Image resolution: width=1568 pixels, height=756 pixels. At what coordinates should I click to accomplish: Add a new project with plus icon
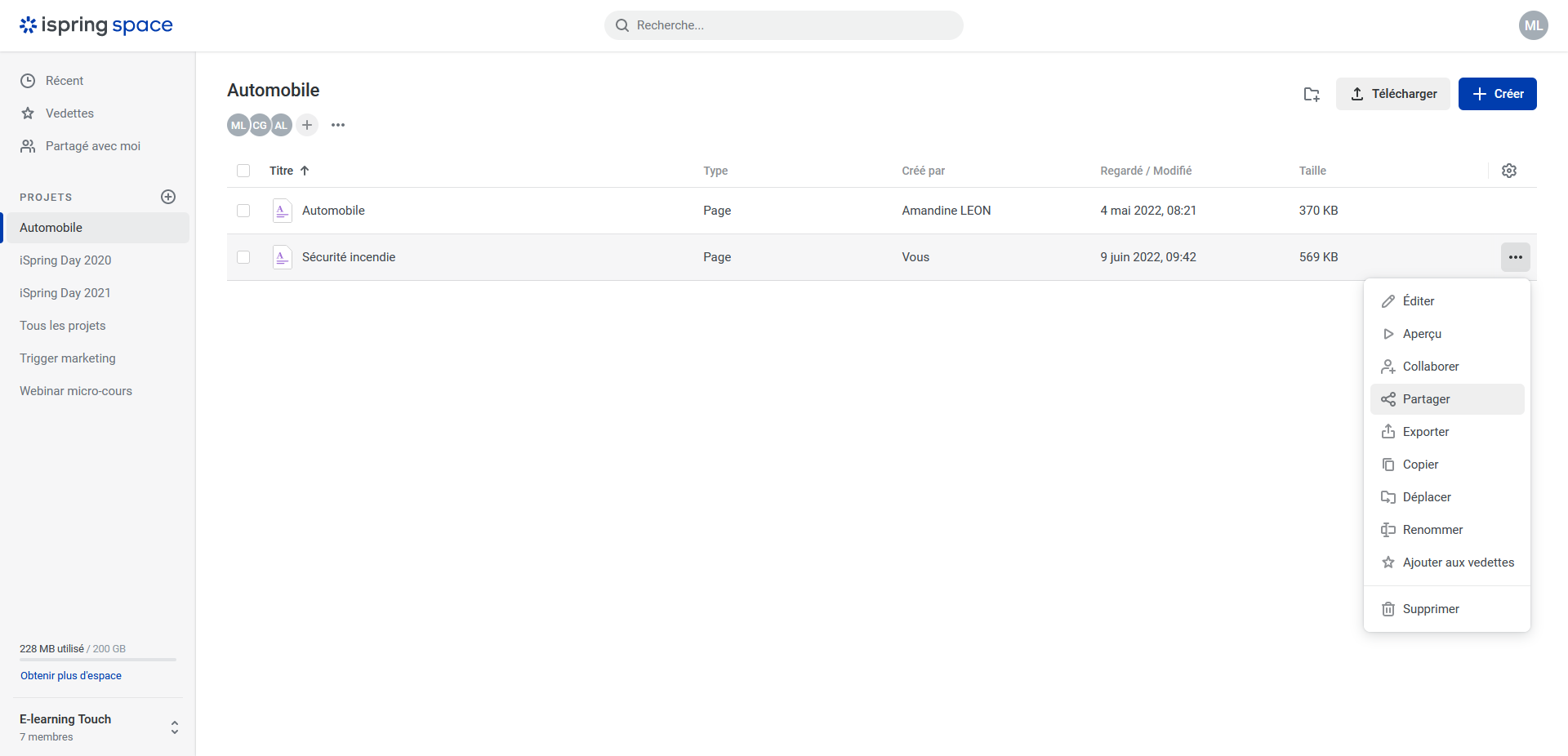[x=168, y=197]
